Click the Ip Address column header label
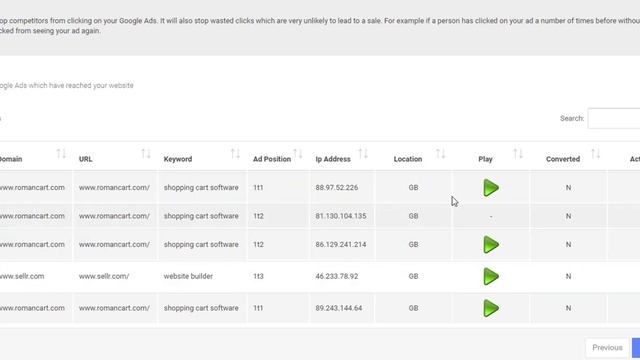The width and height of the screenshot is (640, 360). (x=333, y=159)
